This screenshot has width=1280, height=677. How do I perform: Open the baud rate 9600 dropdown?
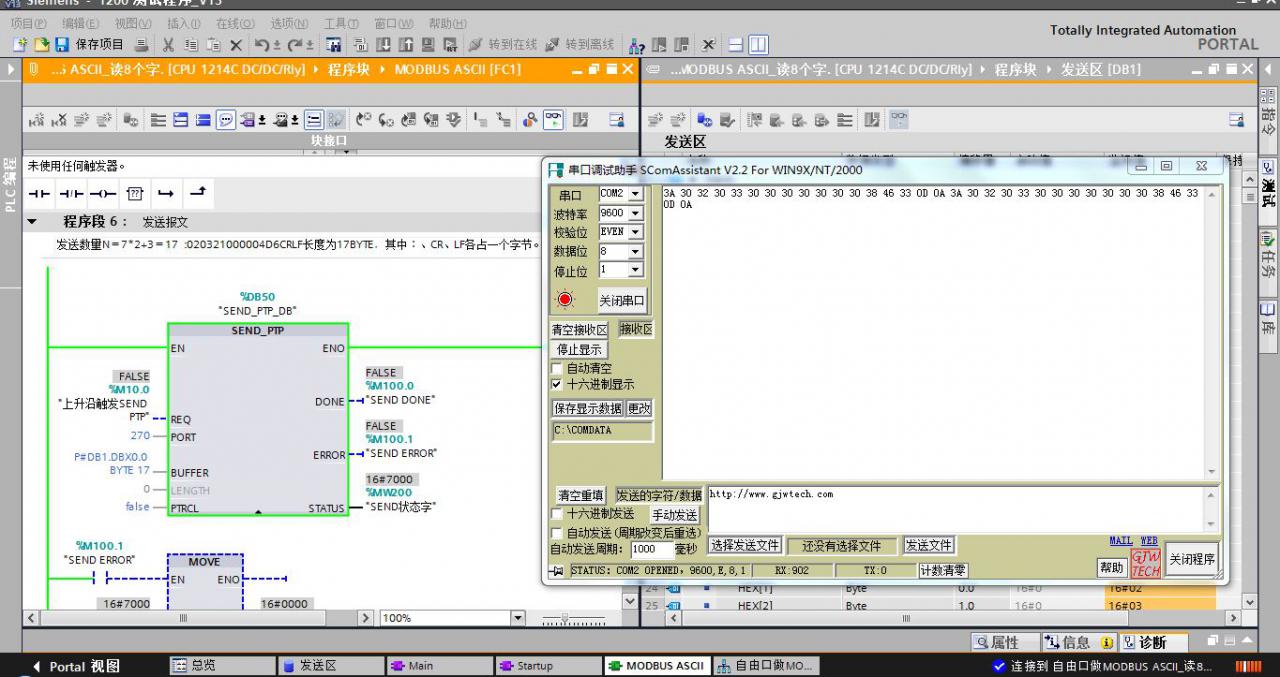(634, 213)
